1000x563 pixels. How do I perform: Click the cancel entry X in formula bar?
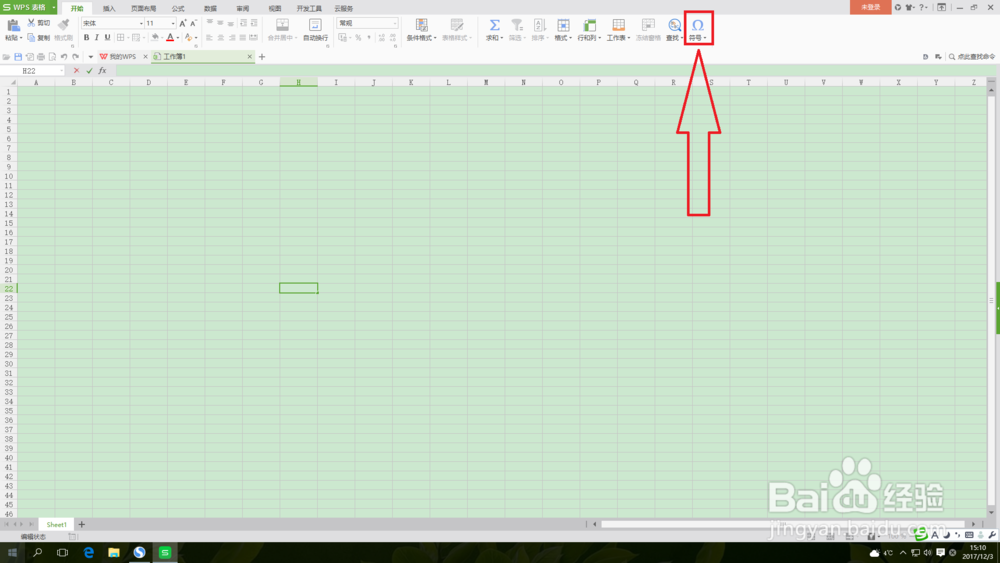click(77, 71)
